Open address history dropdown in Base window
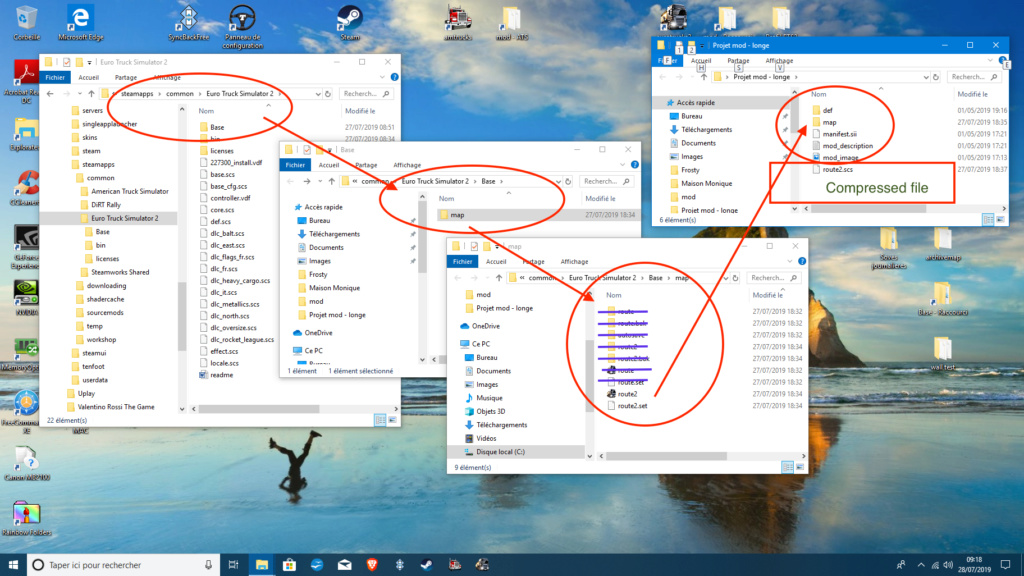 [558, 182]
